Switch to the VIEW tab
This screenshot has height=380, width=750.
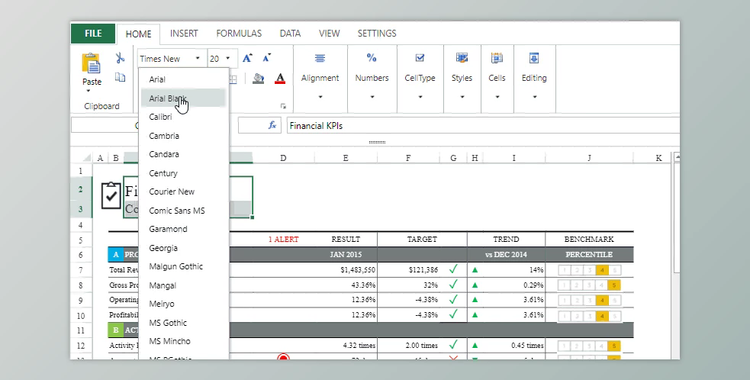329,34
